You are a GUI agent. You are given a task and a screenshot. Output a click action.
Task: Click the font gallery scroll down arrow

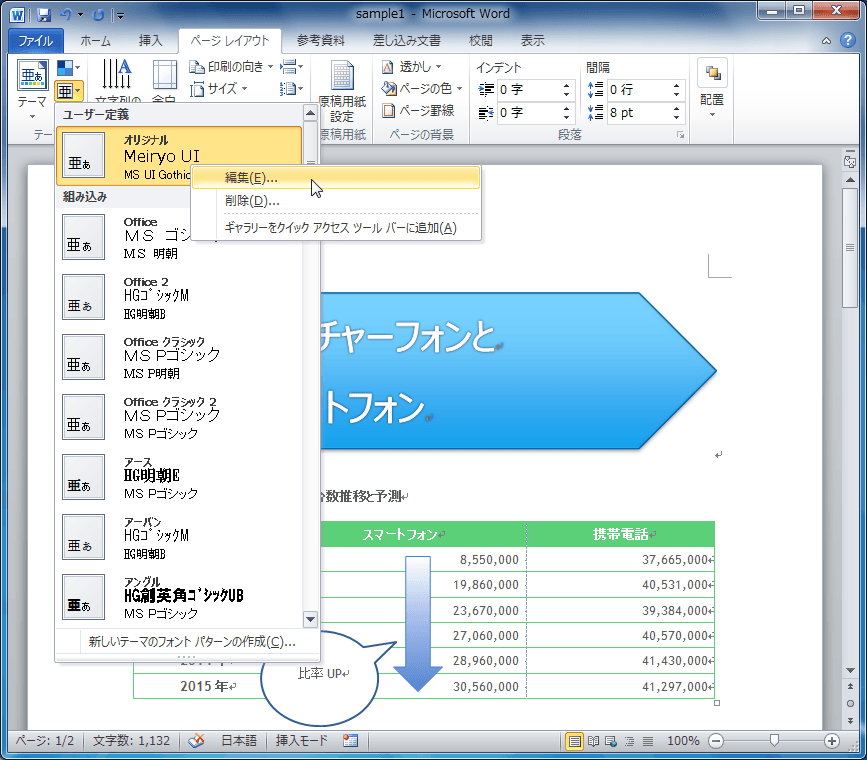point(311,619)
